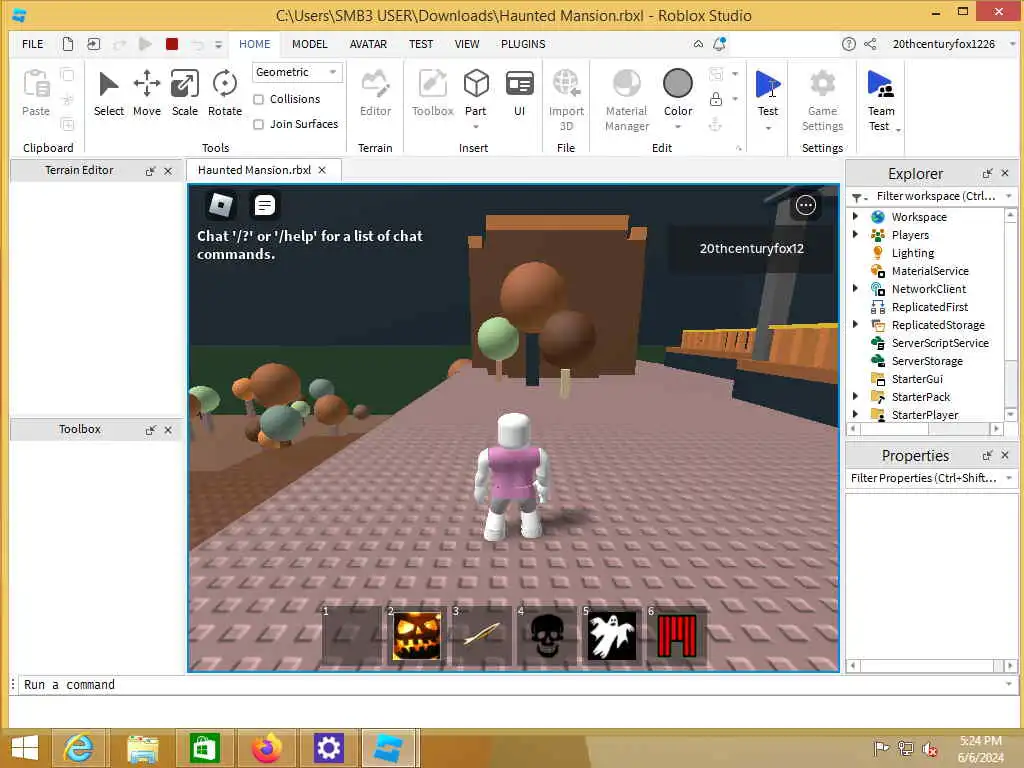Equip the skull tool in slot 4
1024x768 pixels.
click(x=547, y=635)
